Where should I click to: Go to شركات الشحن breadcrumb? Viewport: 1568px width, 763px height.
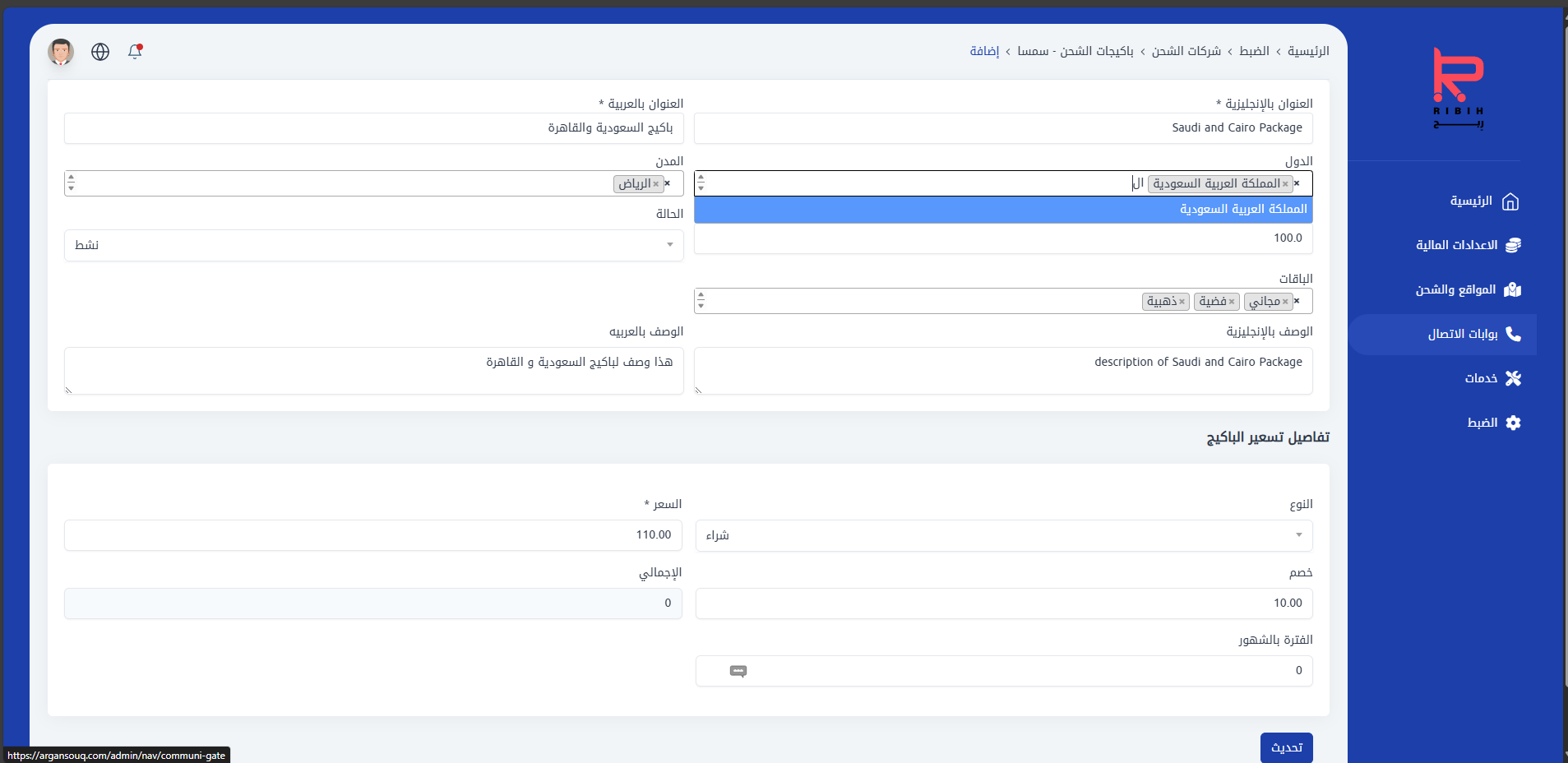(1186, 51)
